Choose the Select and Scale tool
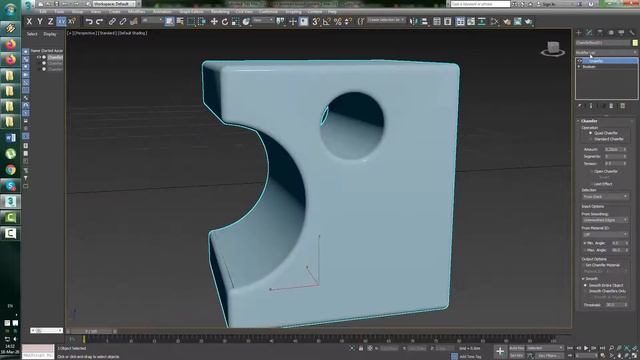 (235, 22)
